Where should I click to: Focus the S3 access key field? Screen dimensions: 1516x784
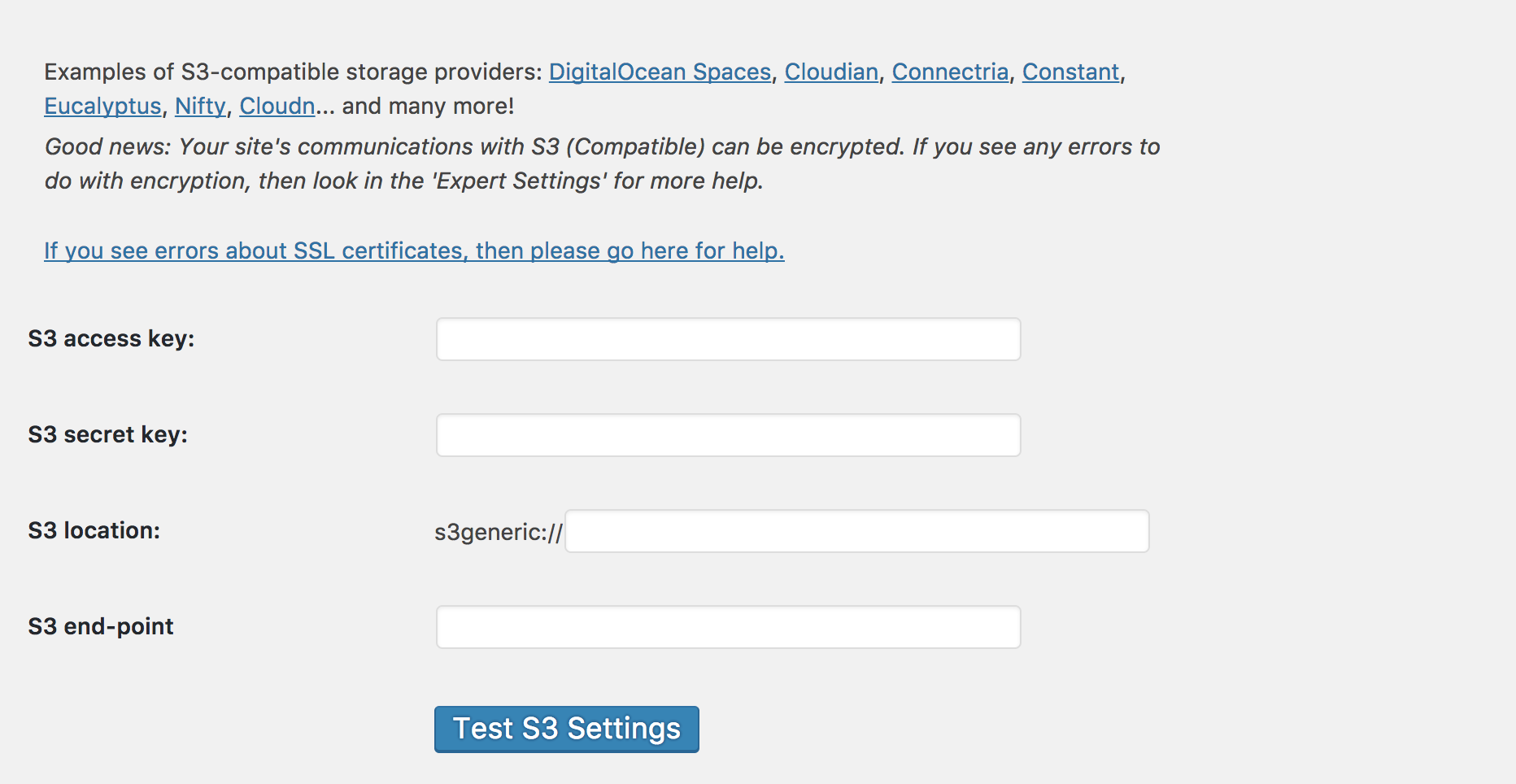[728, 339]
